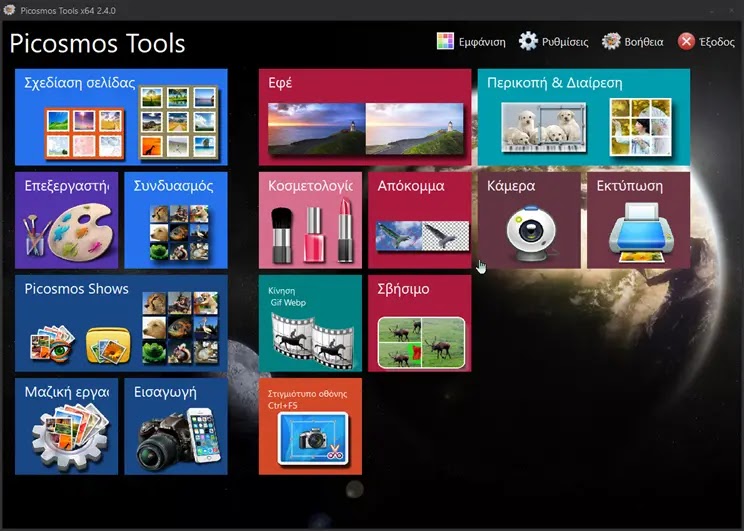Open the Εφέ lighthouse effects tile
The image size is (744, 531).
[x=365, y=117]
